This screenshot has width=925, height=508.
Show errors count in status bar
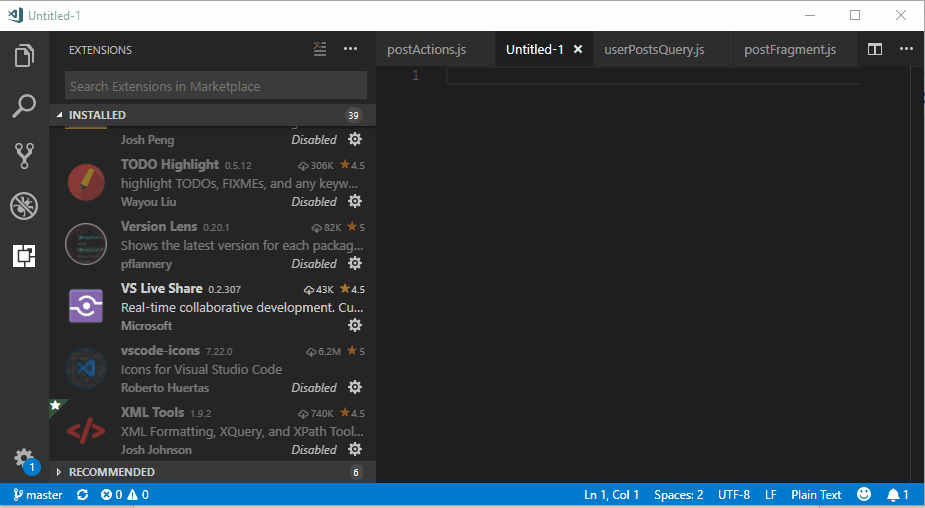tap(111, 495)
